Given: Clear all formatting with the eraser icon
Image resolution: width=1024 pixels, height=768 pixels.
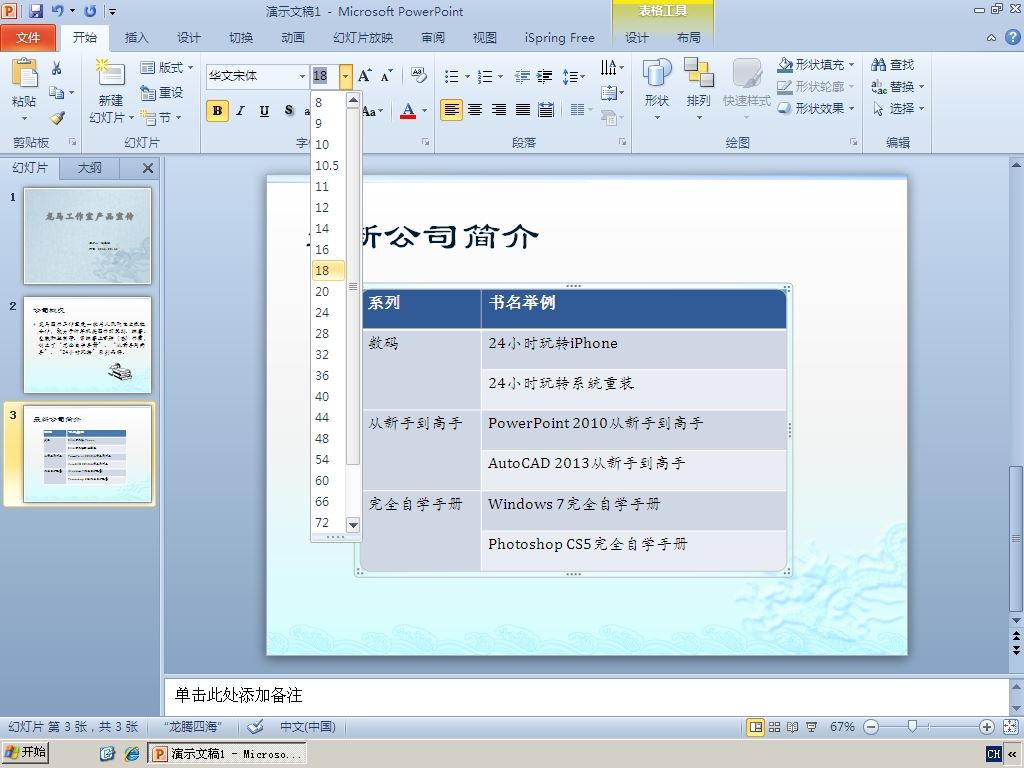Looking at the screenshot, I should (419, 76).
